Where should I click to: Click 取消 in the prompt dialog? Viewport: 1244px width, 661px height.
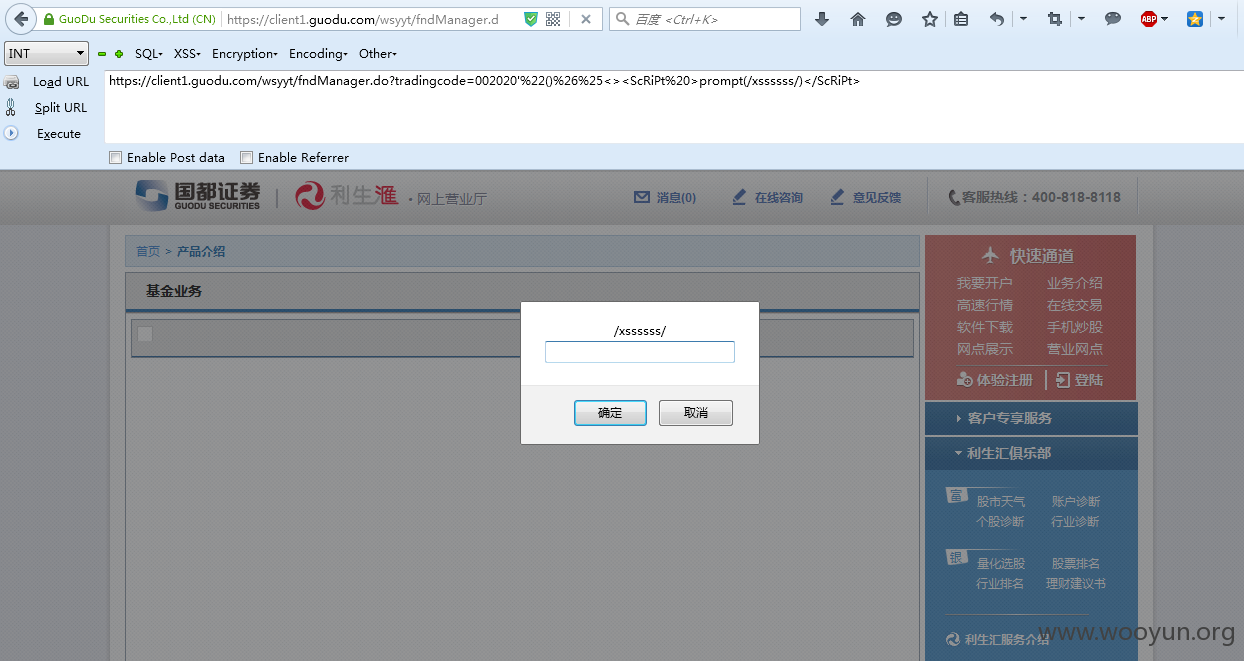696,413
